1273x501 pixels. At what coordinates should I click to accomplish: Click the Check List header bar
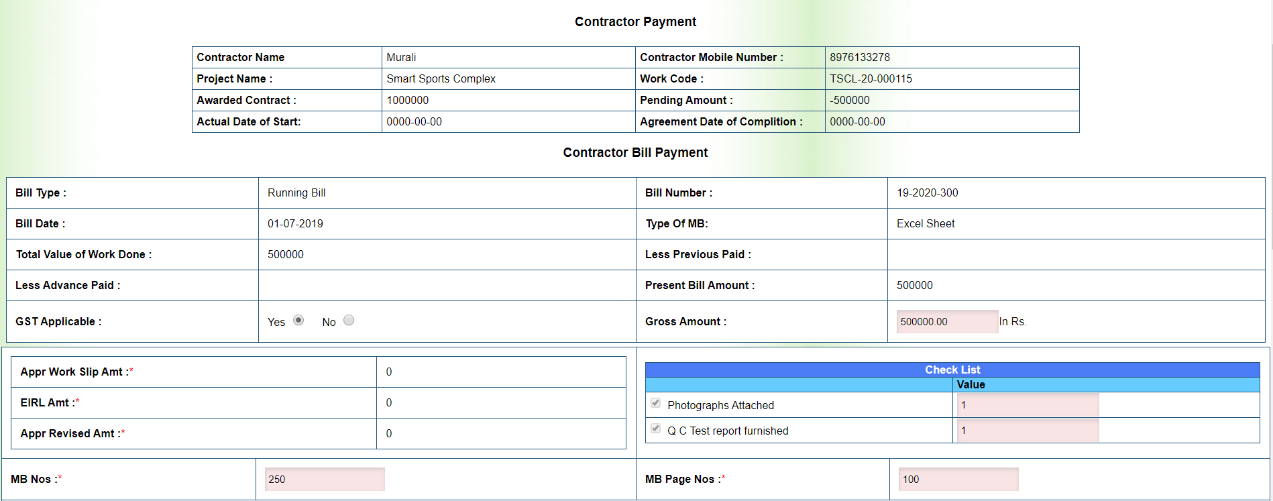952,370
